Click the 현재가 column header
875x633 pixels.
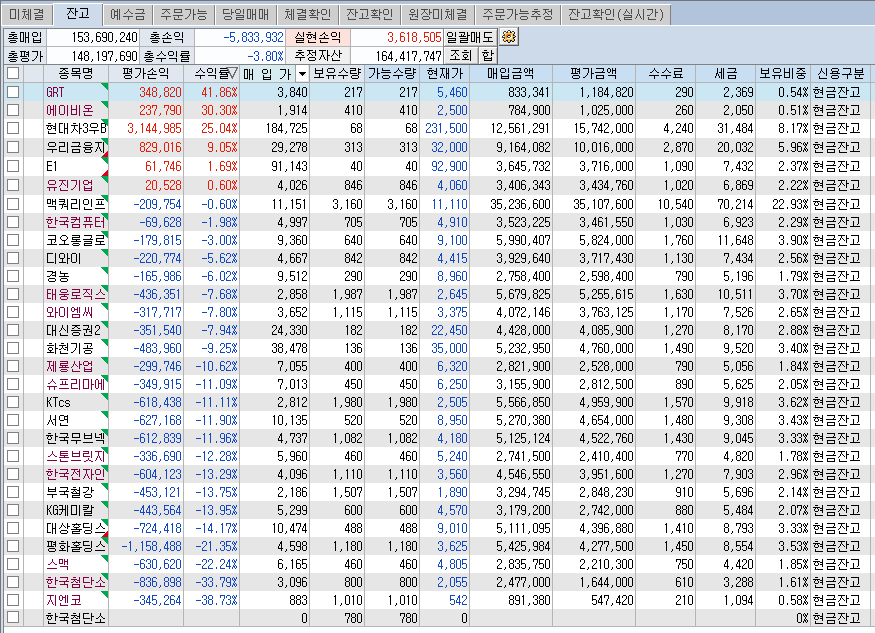pyautogui.click(x=444, y=73)
